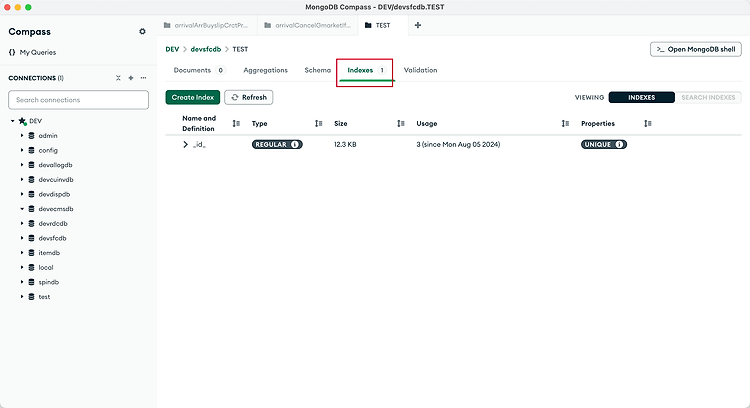The width and height of the screenshot is (750, 408).
Task: Click the admin database icon
Action: click(x=32, y=136)
